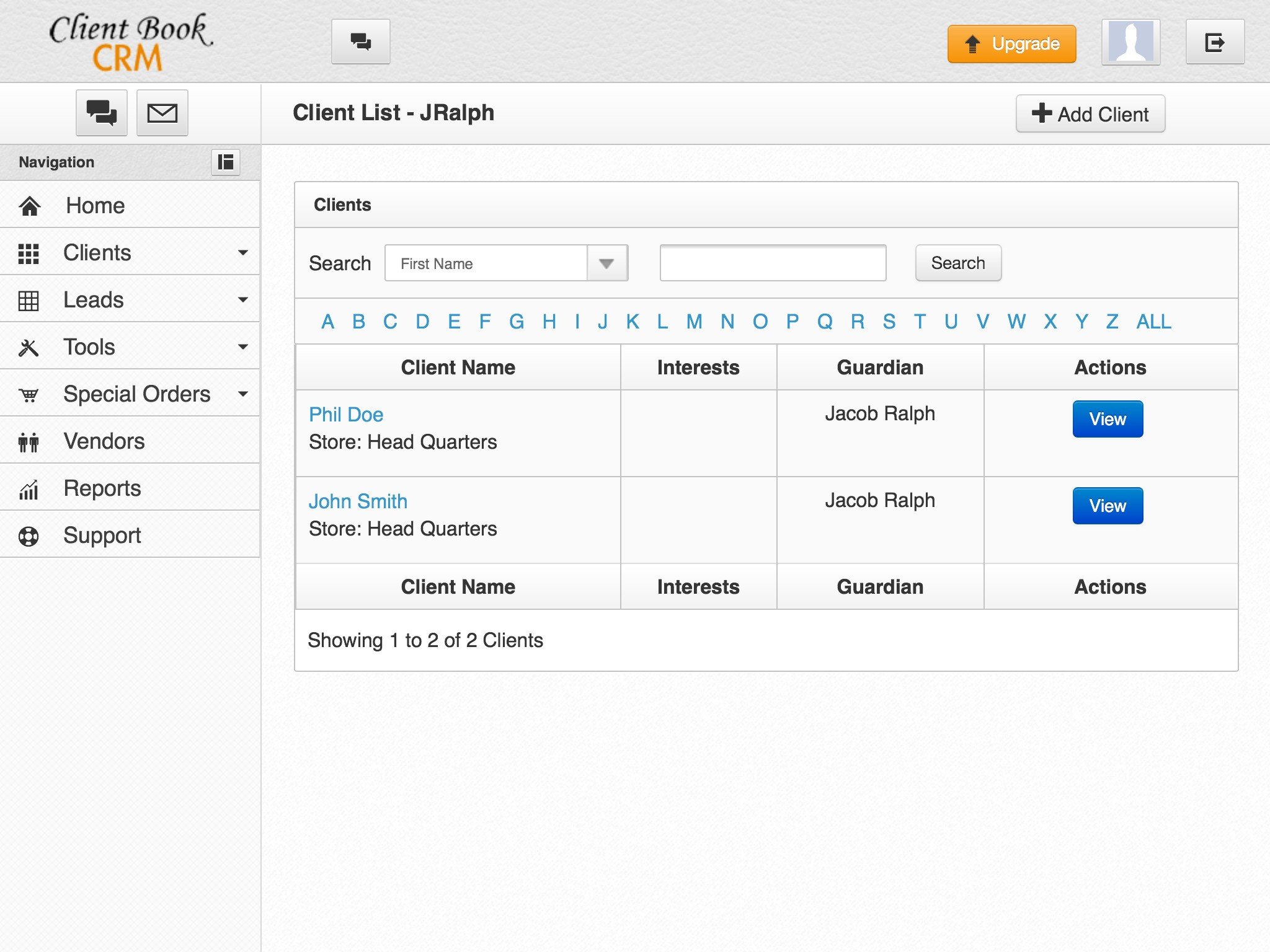This screenshot has width=1270, height=952.
Task: Sort by top Guardian column header
Action: click(880, 368)
